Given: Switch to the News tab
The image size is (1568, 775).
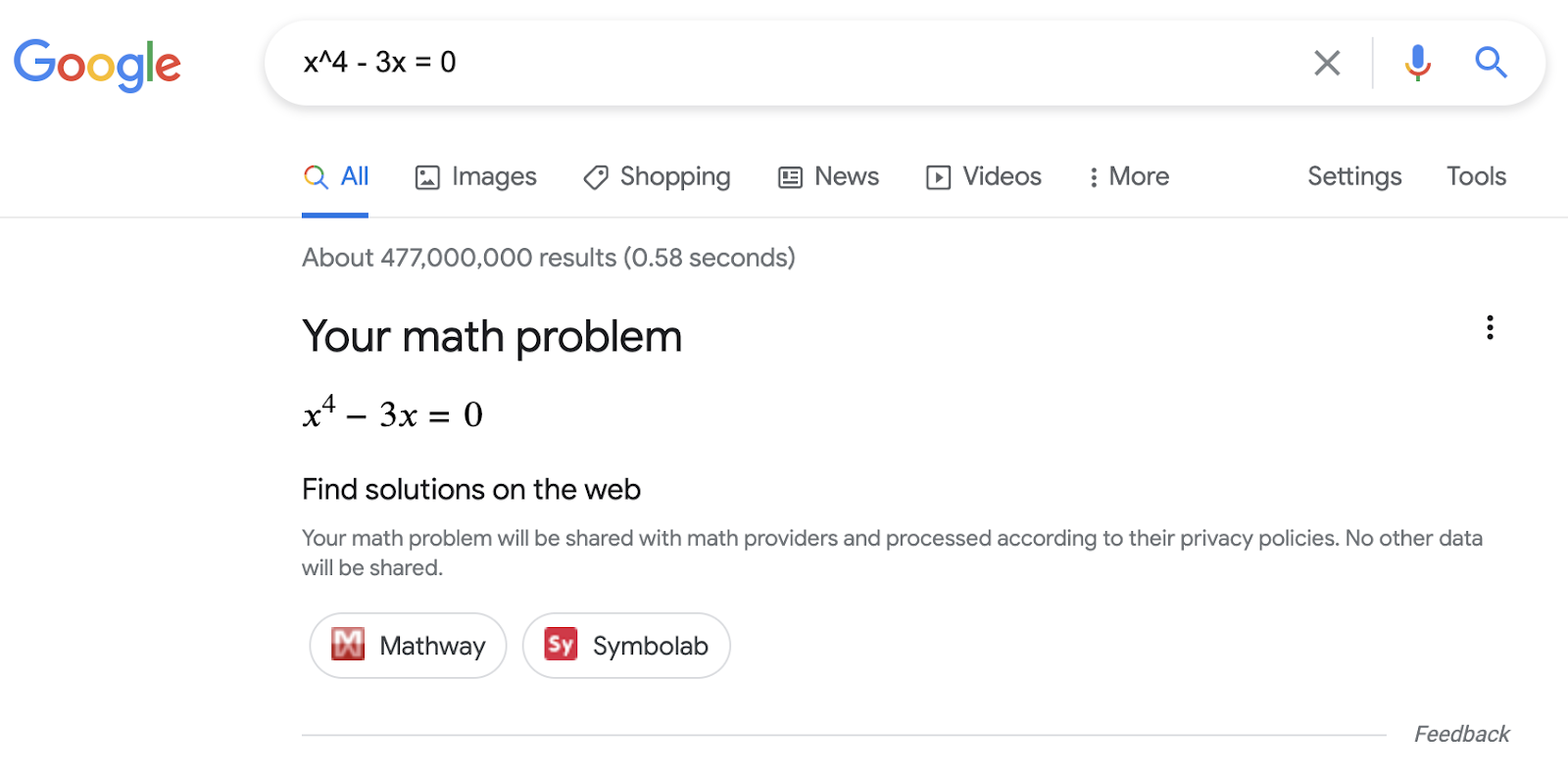Looking at the screenshot, I should click(x=828, y=177).
